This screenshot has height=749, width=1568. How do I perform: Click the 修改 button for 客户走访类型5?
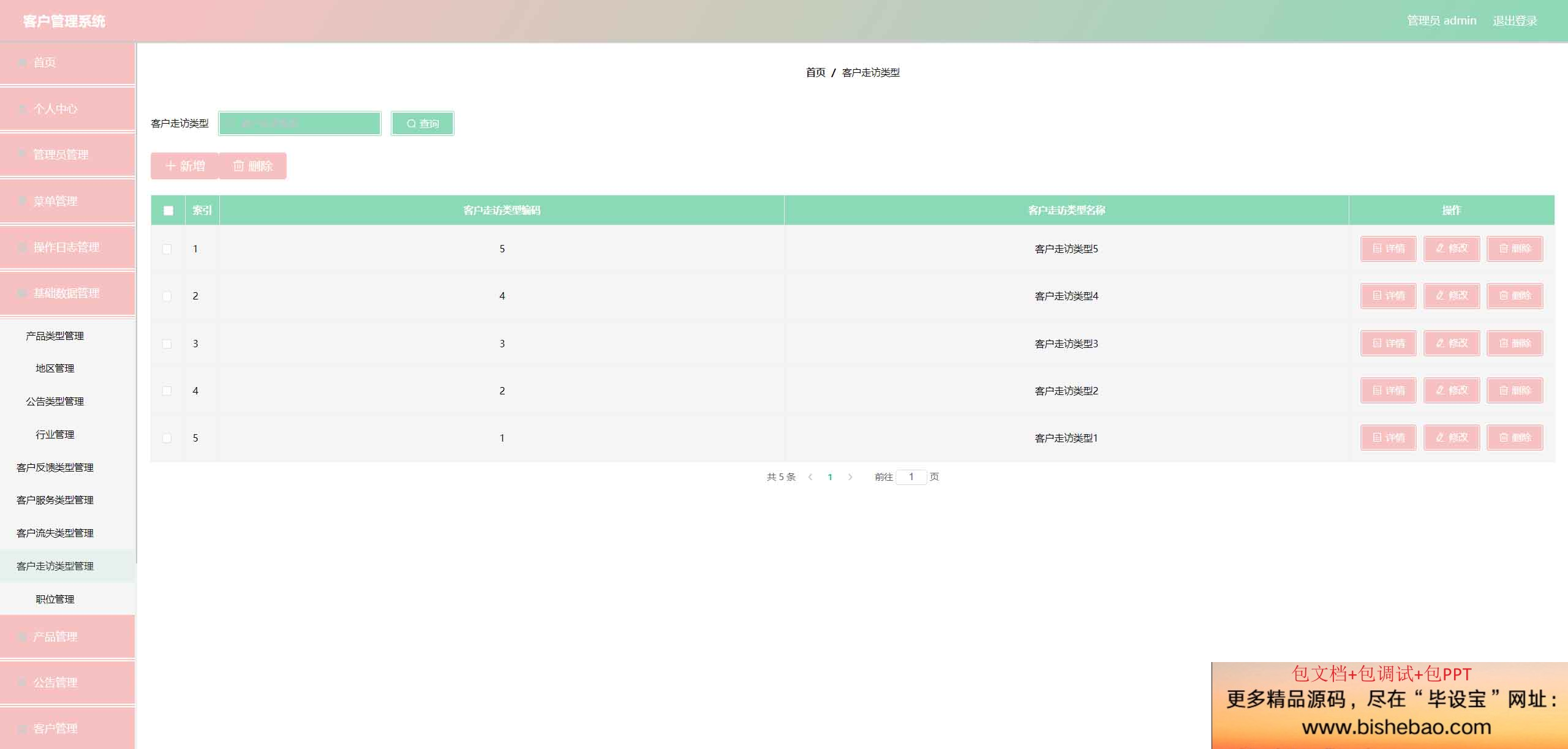(1452, 249)
